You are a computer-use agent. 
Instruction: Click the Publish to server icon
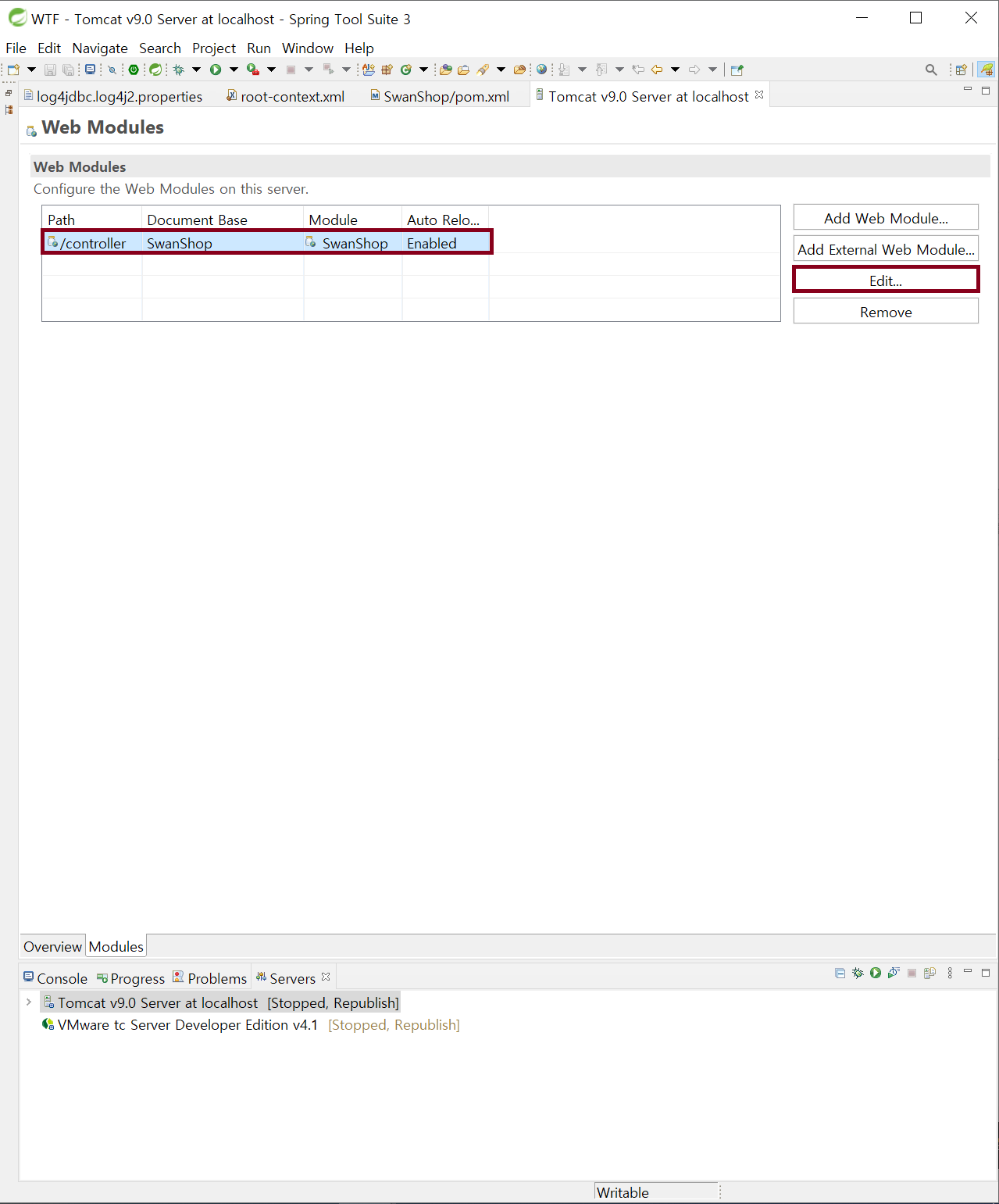point(929,973)
